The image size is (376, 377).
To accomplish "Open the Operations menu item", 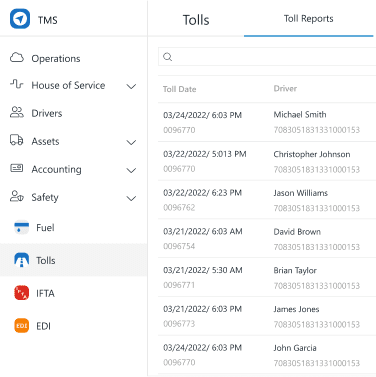I will [56, 59].
